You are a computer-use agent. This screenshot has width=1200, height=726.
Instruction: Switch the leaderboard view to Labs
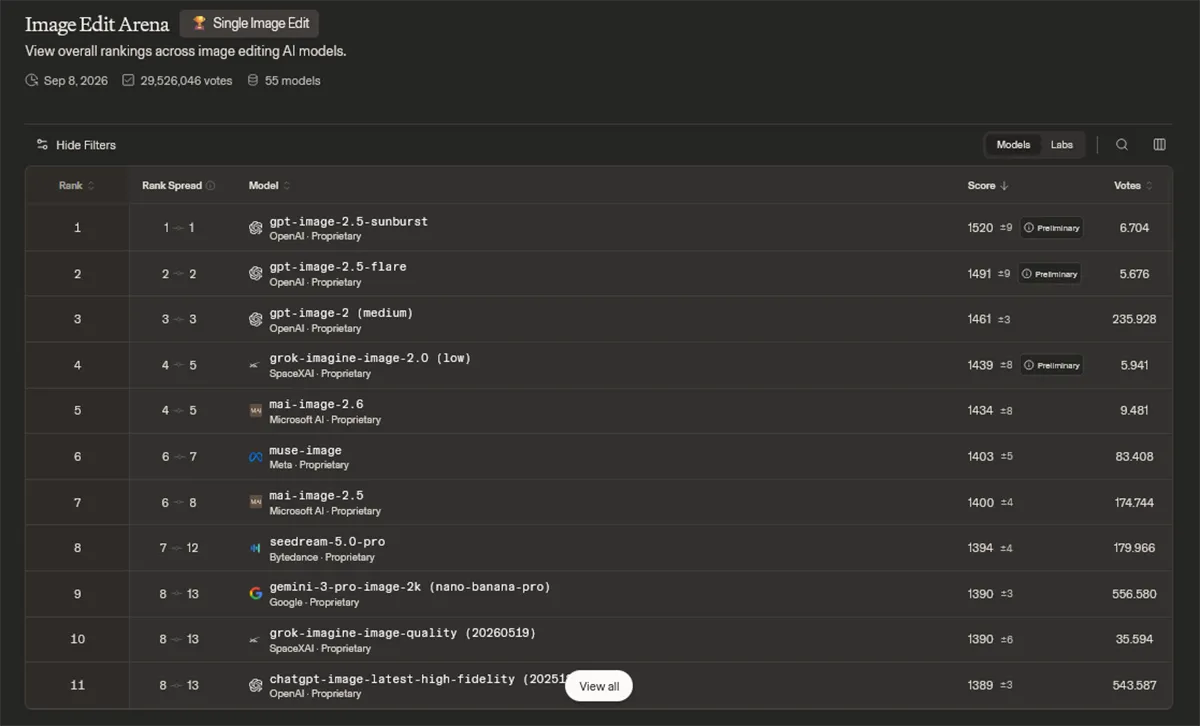point(1061,145)
